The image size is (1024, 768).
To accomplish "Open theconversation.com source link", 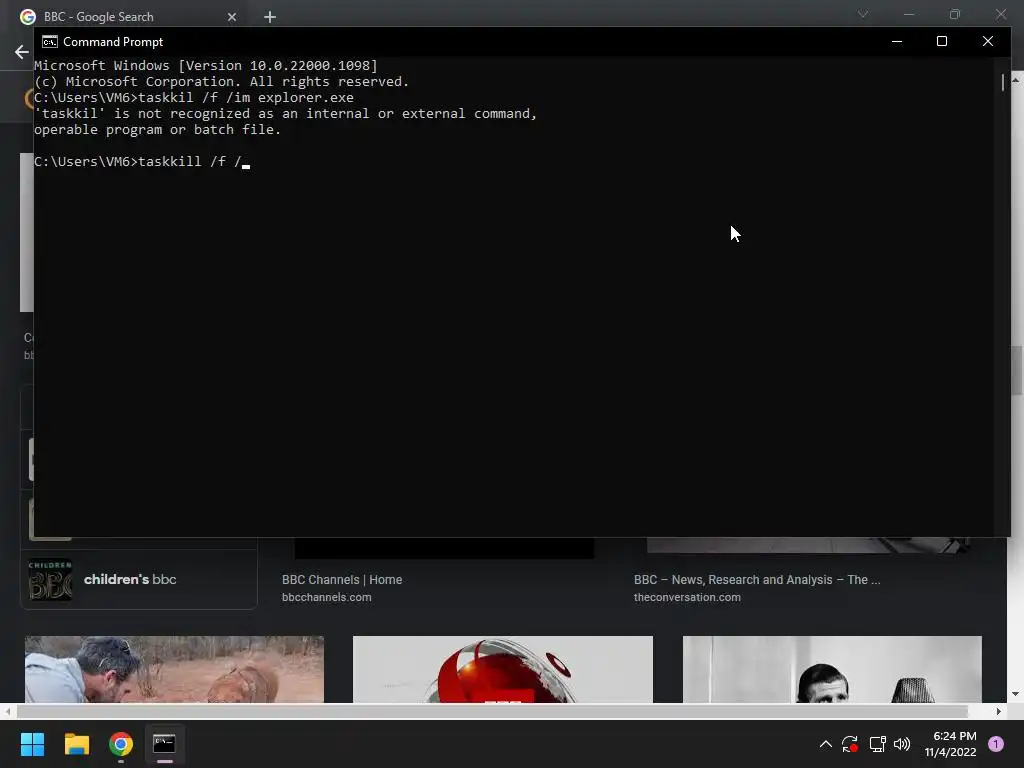I will 687,598.
